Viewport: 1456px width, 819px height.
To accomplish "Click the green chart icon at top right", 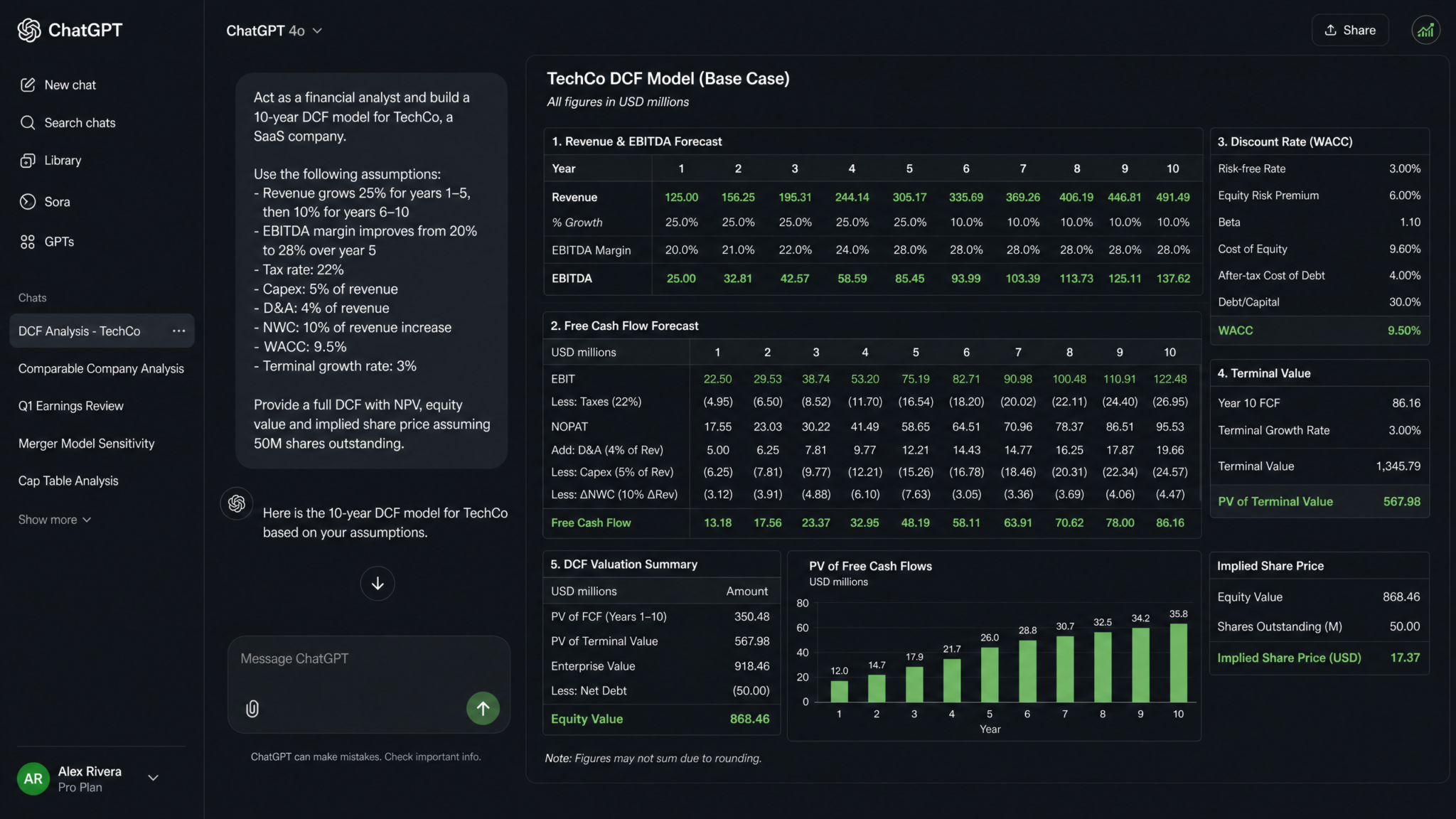I will coord(1425,30).
